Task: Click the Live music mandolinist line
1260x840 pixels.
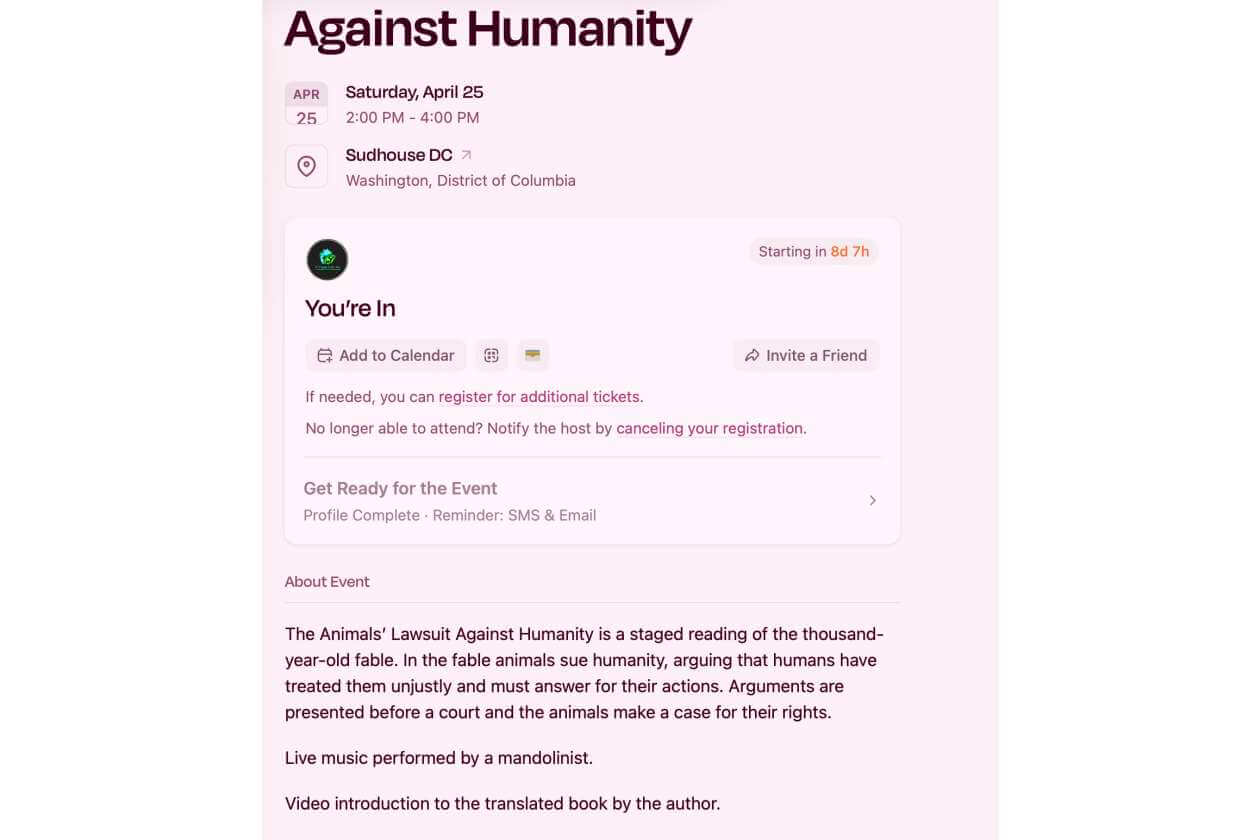Action: [439, 758]
